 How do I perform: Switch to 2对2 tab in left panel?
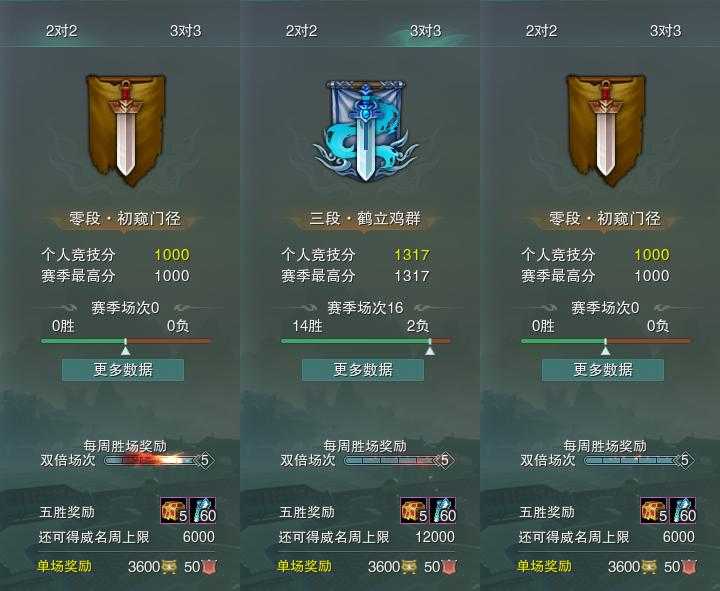click(x=62, y=31)
